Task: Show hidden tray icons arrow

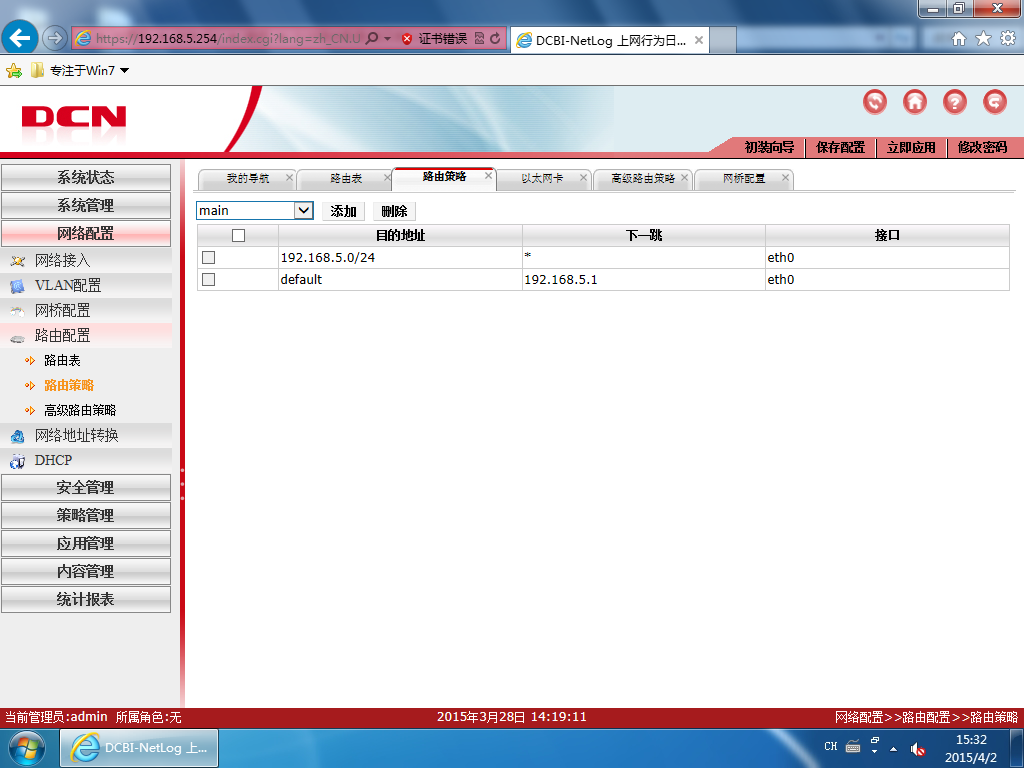Action: point(893,749)
